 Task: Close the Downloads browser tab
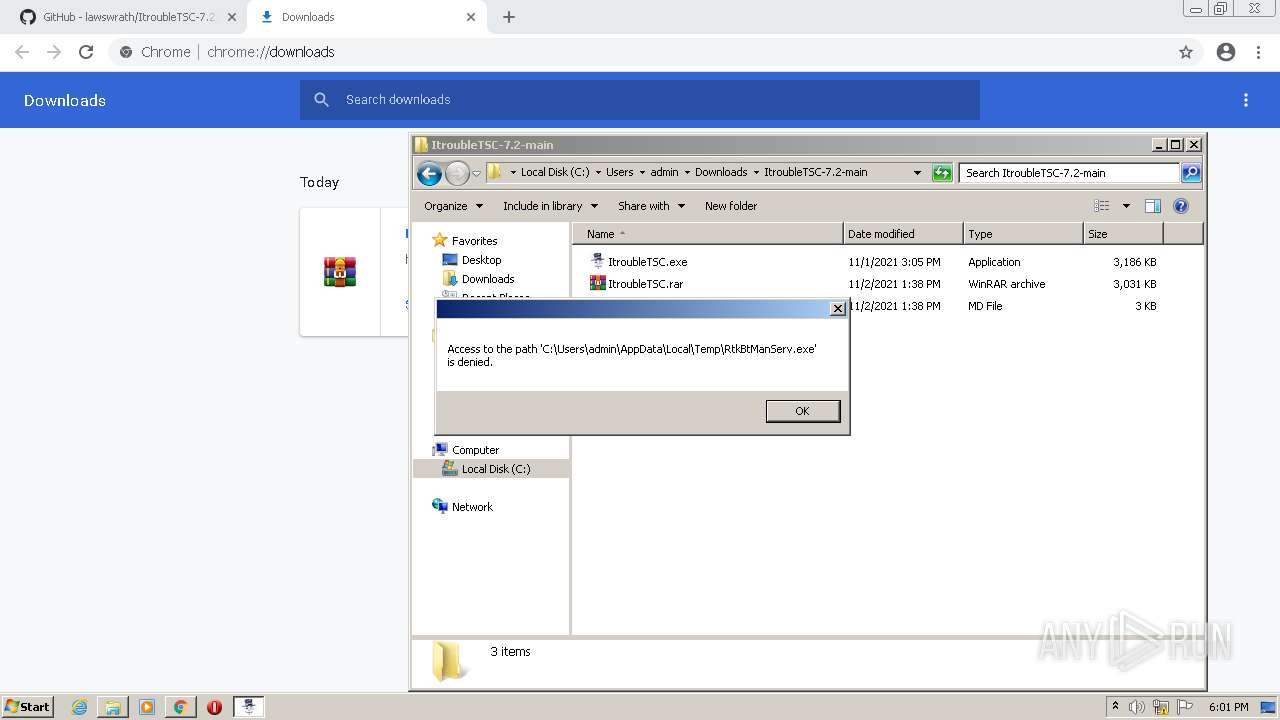click(x=470, y=17)
